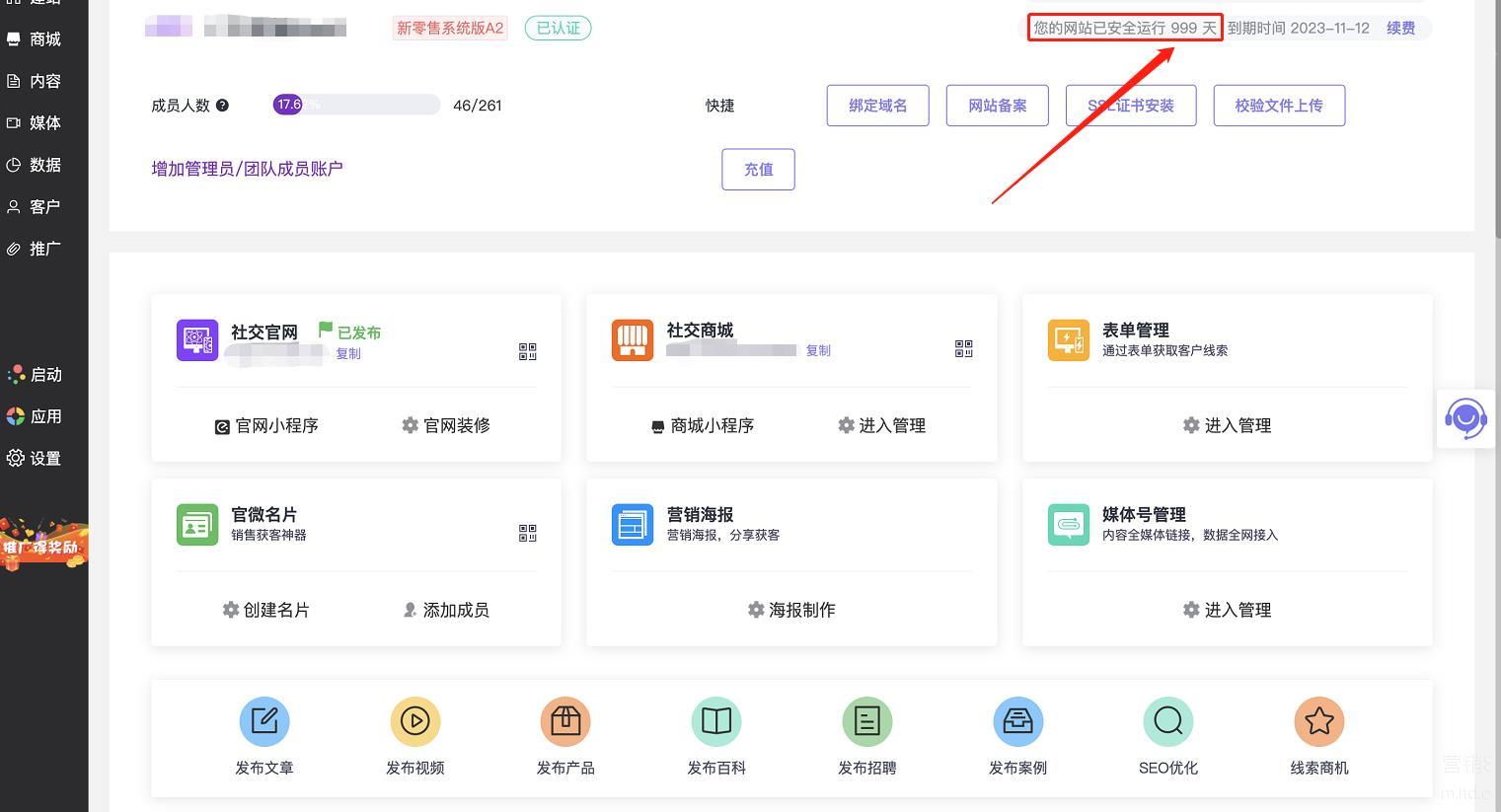Viewport: 1501px width, 812px height.
Task: Click the 绑定域名 button
Action: (877, 106)
